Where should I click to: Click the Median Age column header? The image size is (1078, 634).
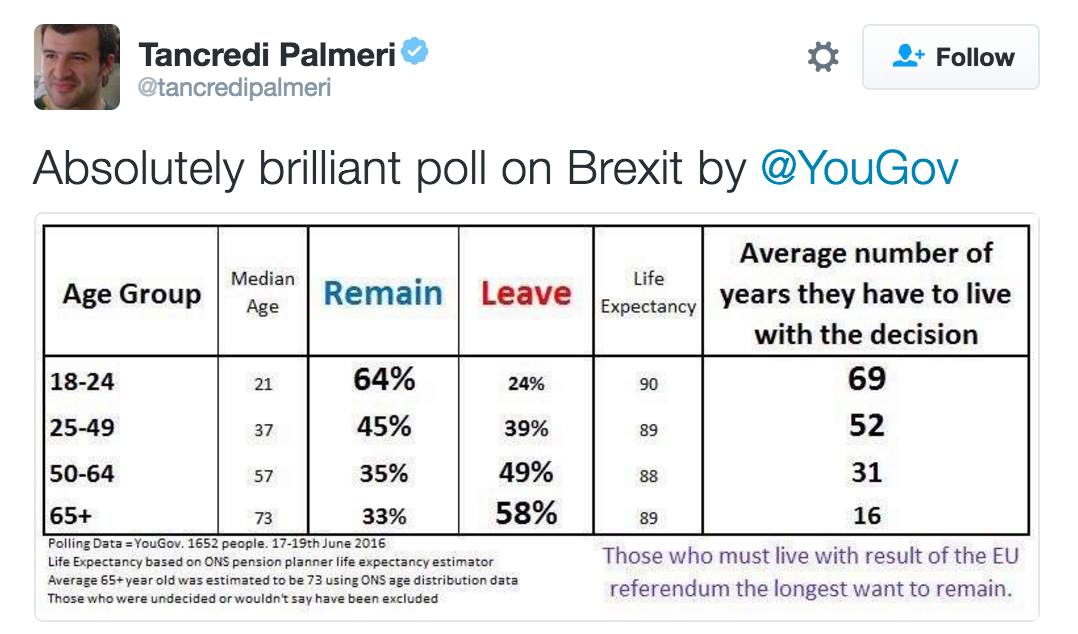pos(262,293)
